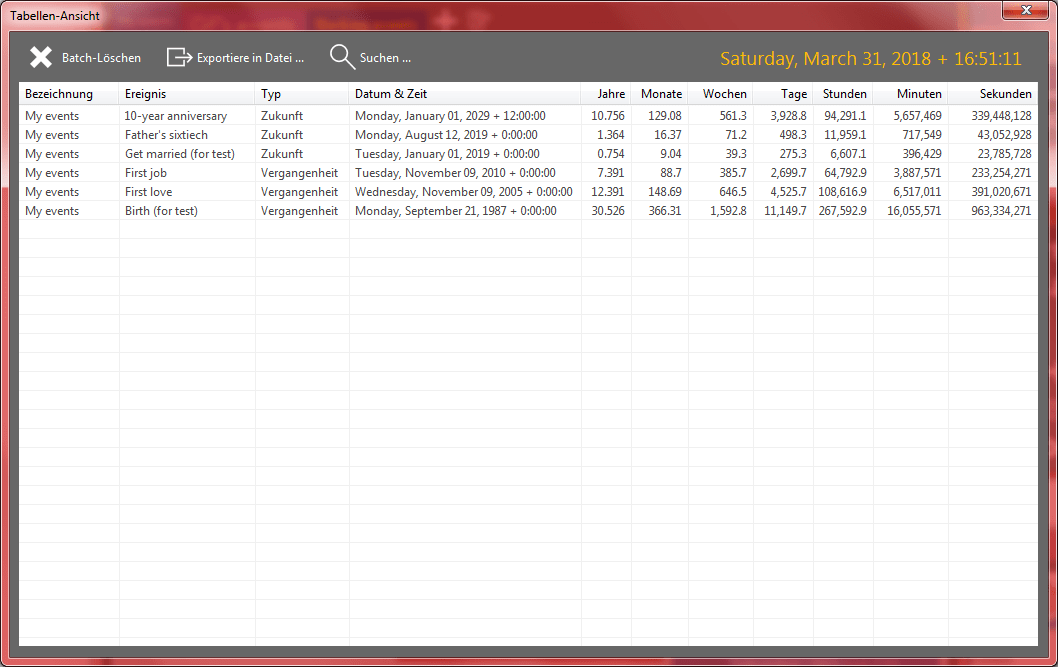Click date Wednesday, November 09, 2005 + 0:00:00
1058x667 pixels.
tap(464, 192)
